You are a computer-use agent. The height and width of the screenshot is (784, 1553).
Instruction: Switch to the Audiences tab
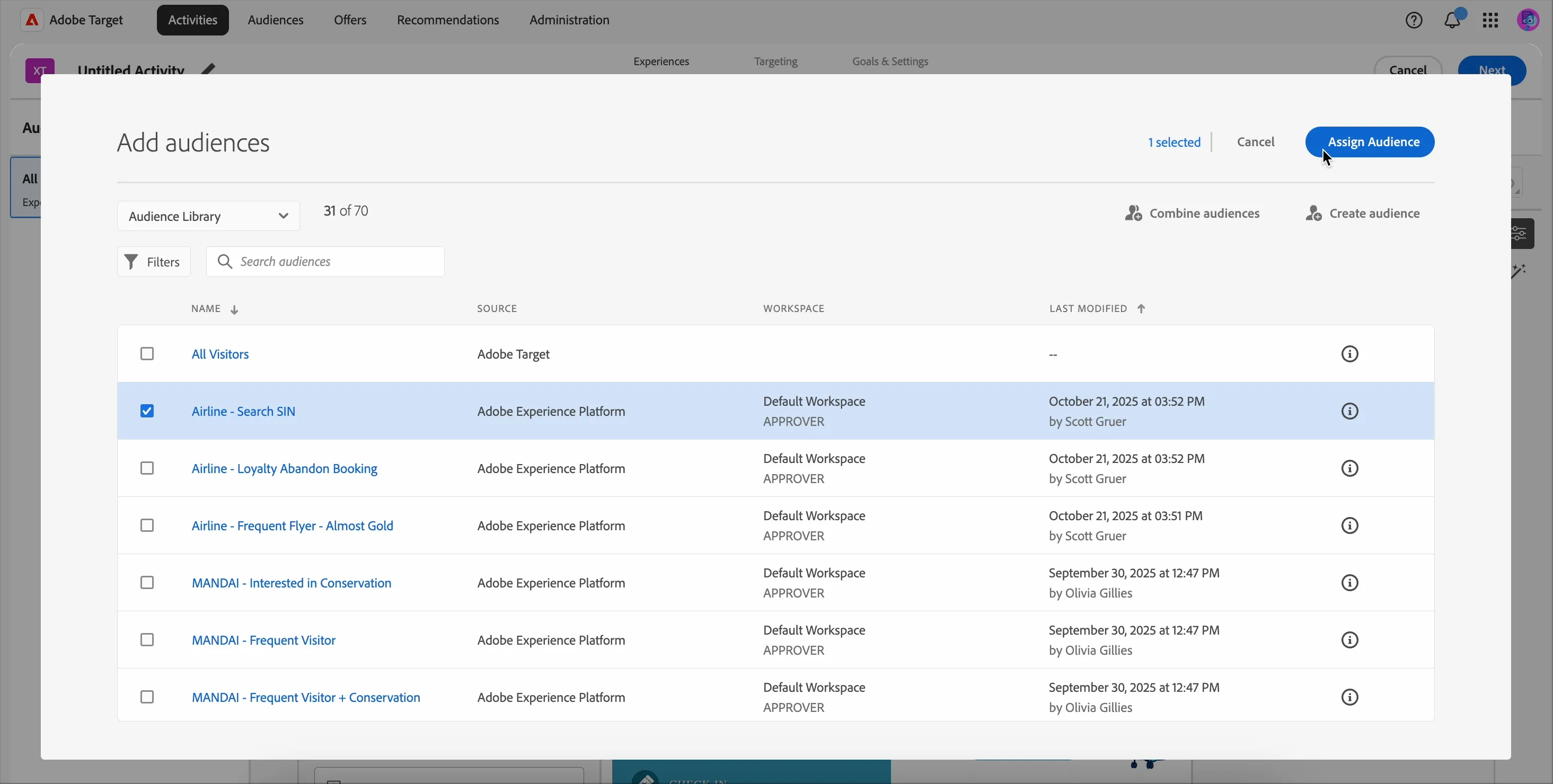pyautogui.click(x=276, y=20)
